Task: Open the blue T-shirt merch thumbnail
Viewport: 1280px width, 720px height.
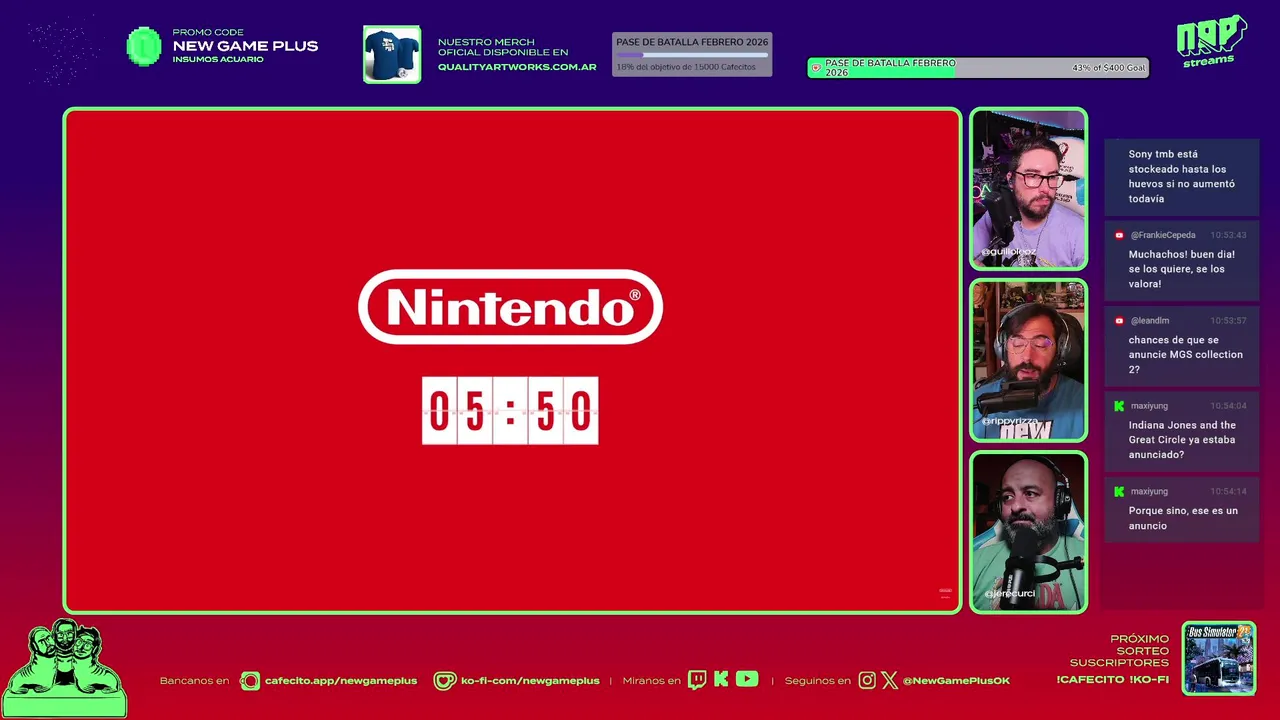Action: coord(392,54)
